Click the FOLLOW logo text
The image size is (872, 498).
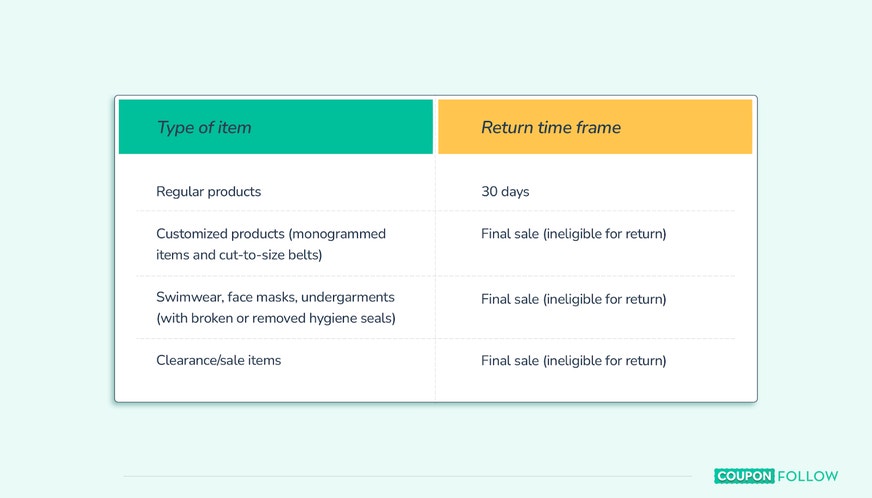807,476
